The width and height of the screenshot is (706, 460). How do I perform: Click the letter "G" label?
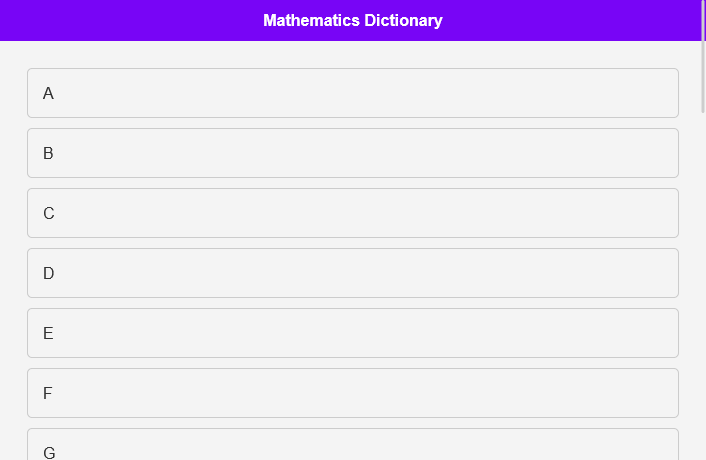point(49,452)
